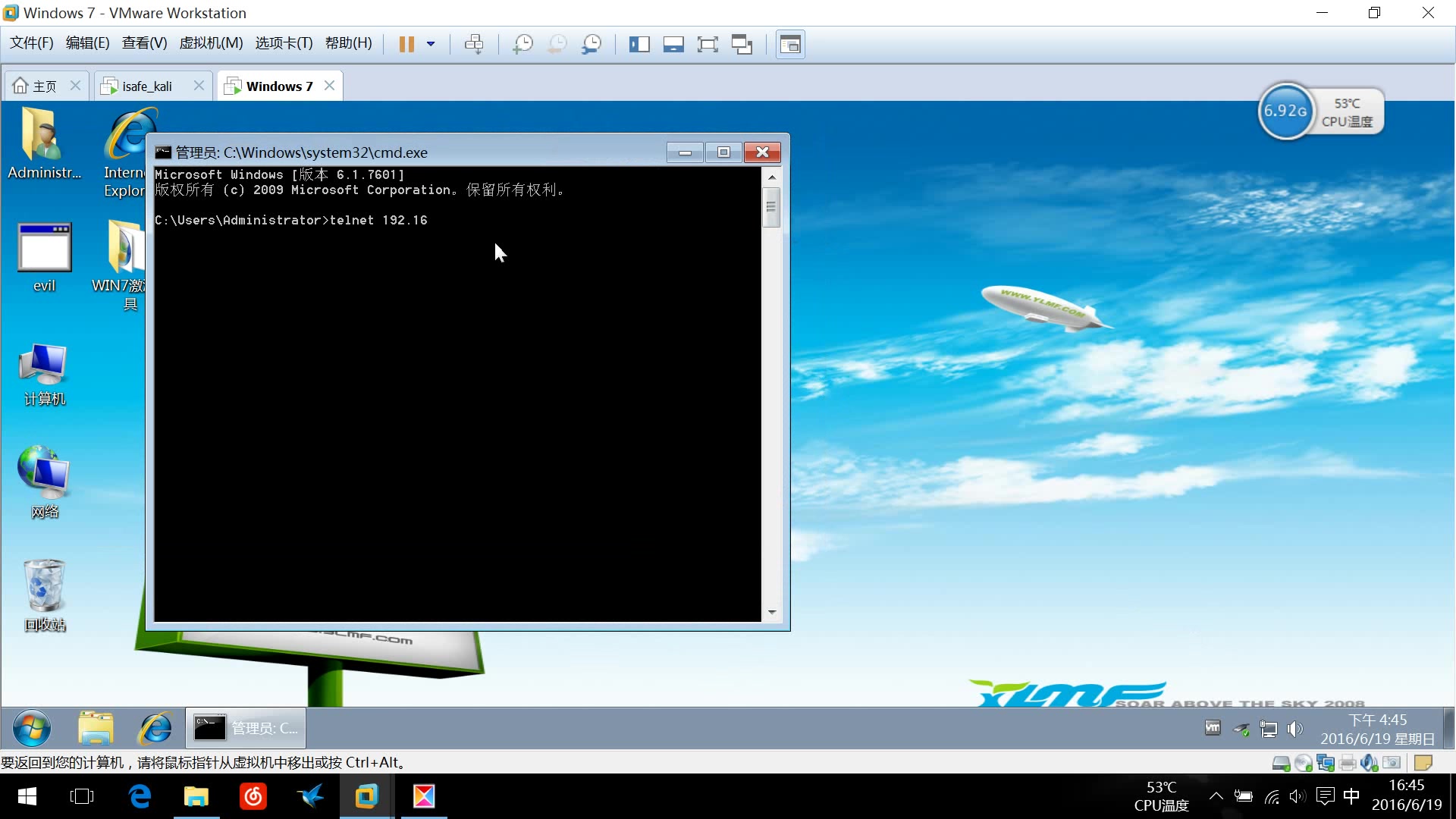Select the 网络 desktop icon
This screenshot has height=819, width=1456.
click(x=44, y=482)
